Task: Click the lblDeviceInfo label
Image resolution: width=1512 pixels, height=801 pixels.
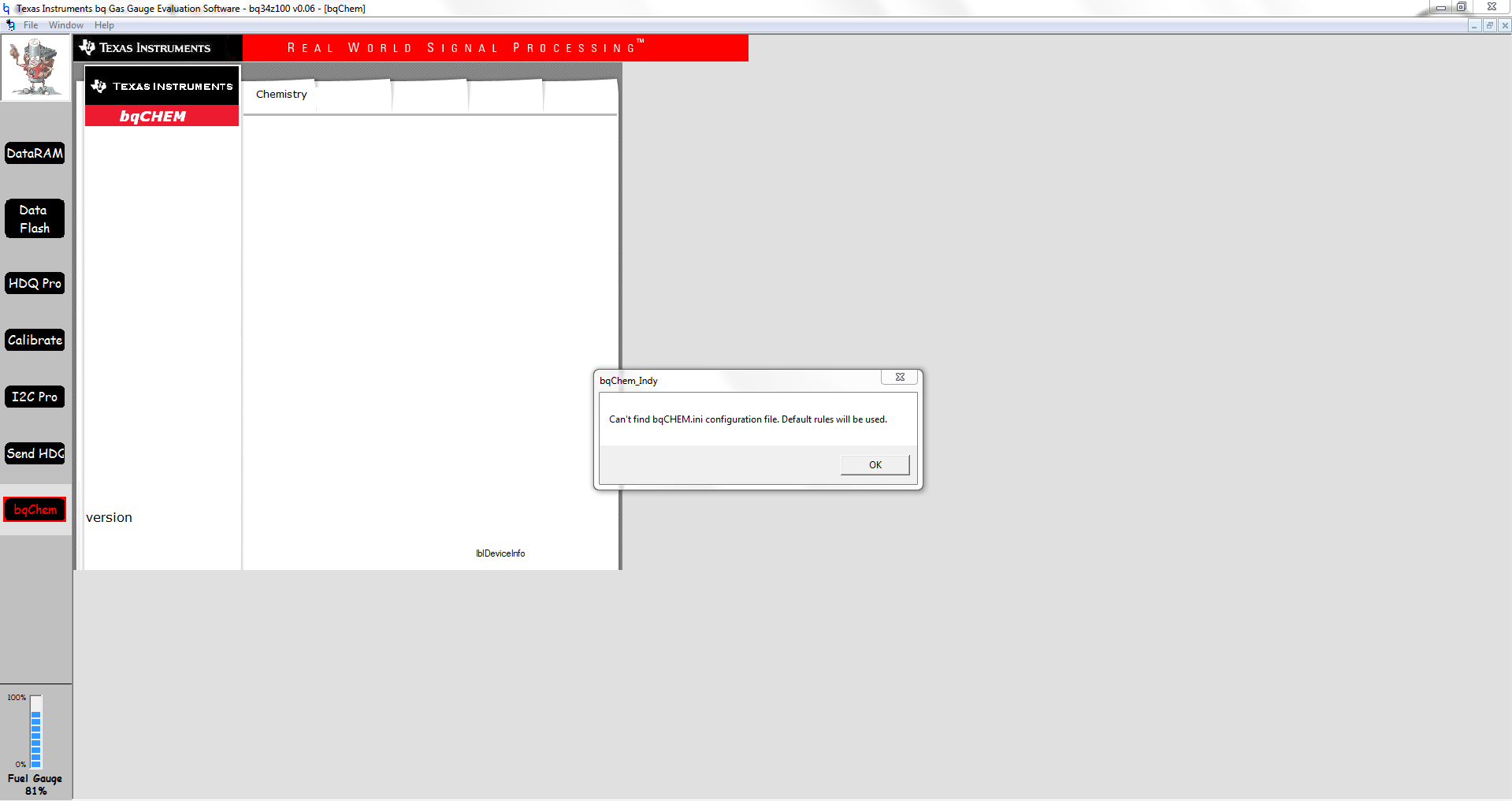Action: click(x=500, y=553)
